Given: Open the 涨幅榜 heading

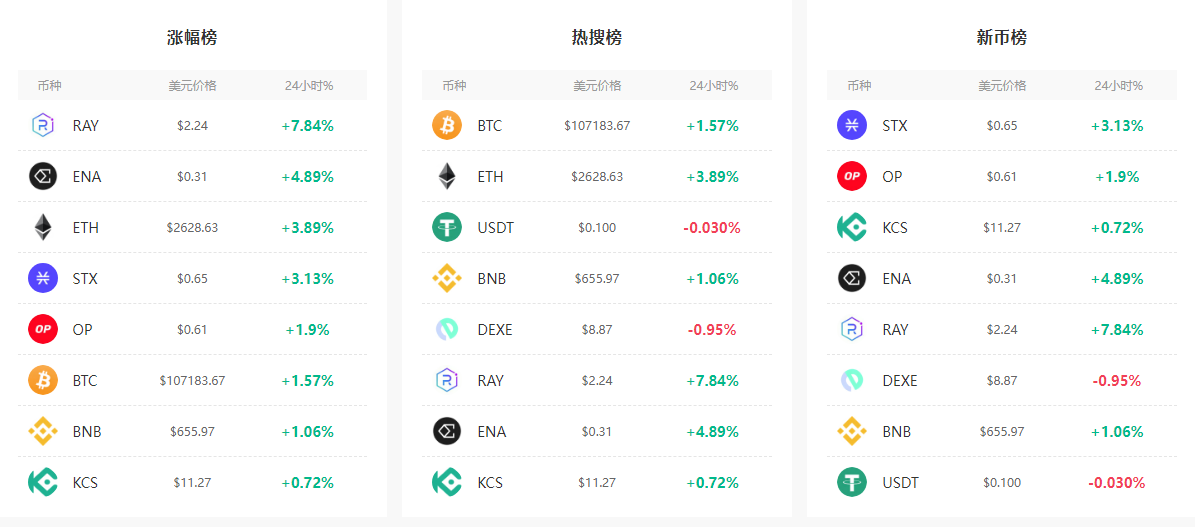Looking at the screenshot, I should tap(192, 37).
